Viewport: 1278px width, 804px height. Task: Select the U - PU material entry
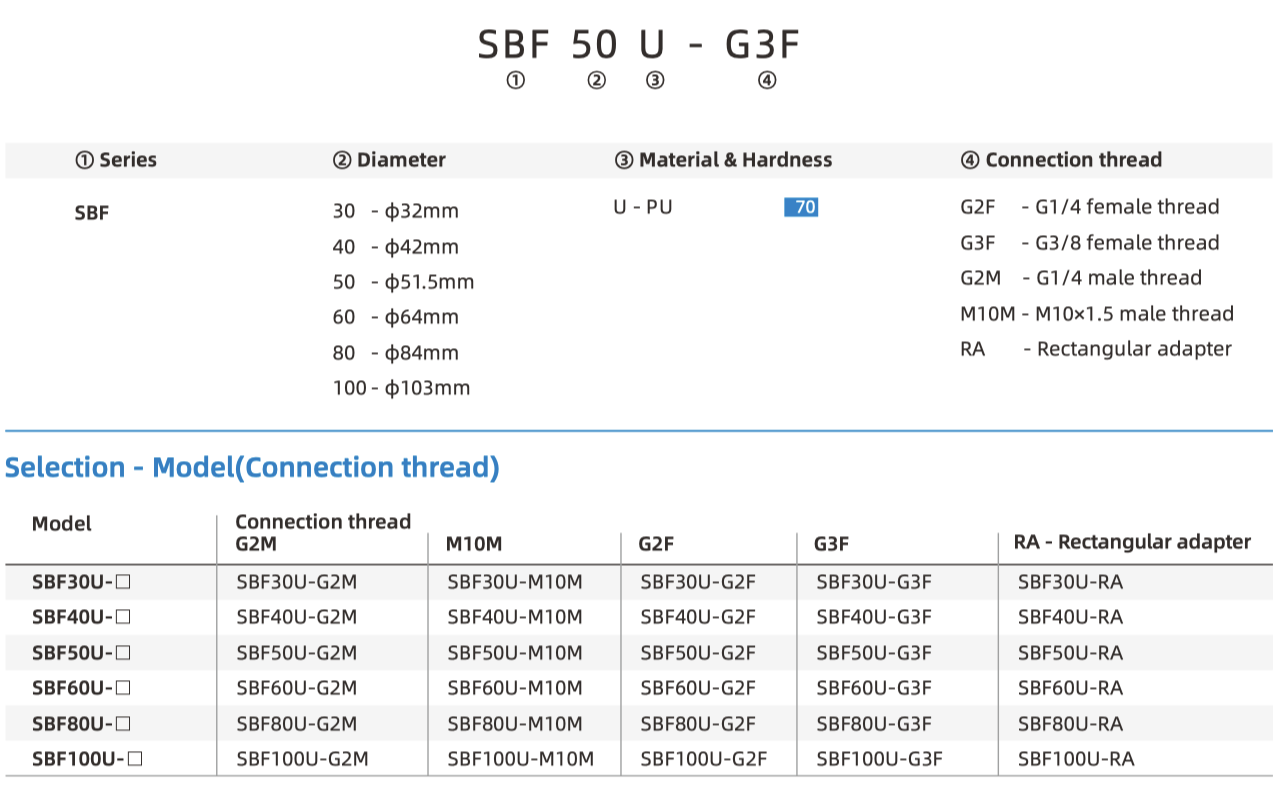coord(643,207)
